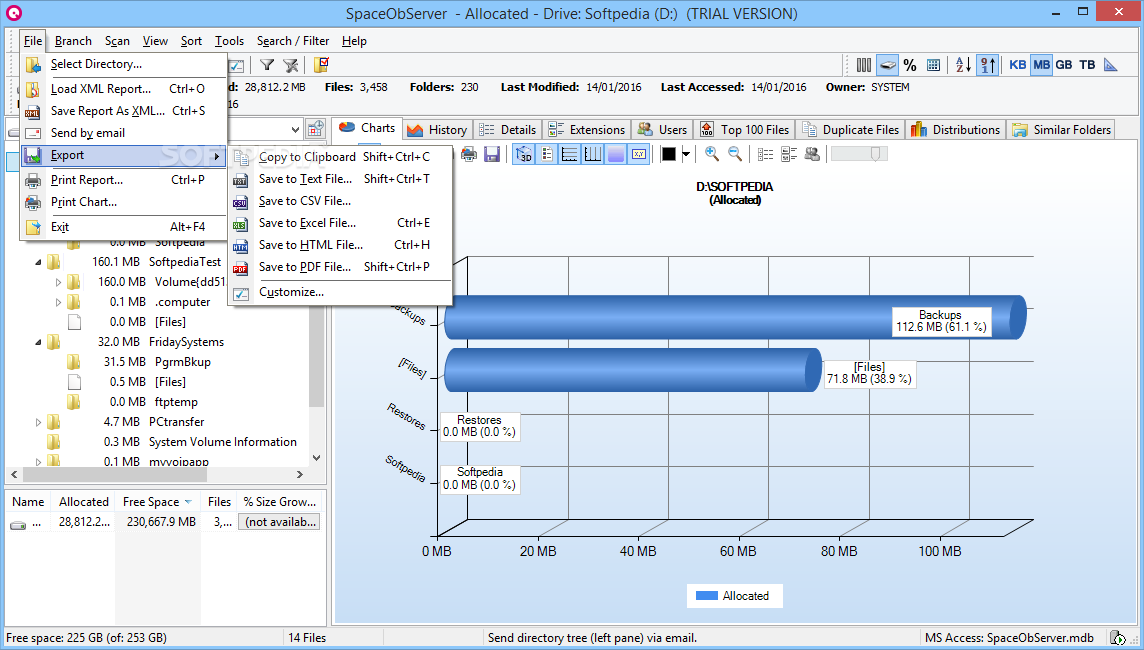Viewport: 1144px width, 650px height.
Task: Click the remove-filter crossed funnel icon
Action: point(291,65)
